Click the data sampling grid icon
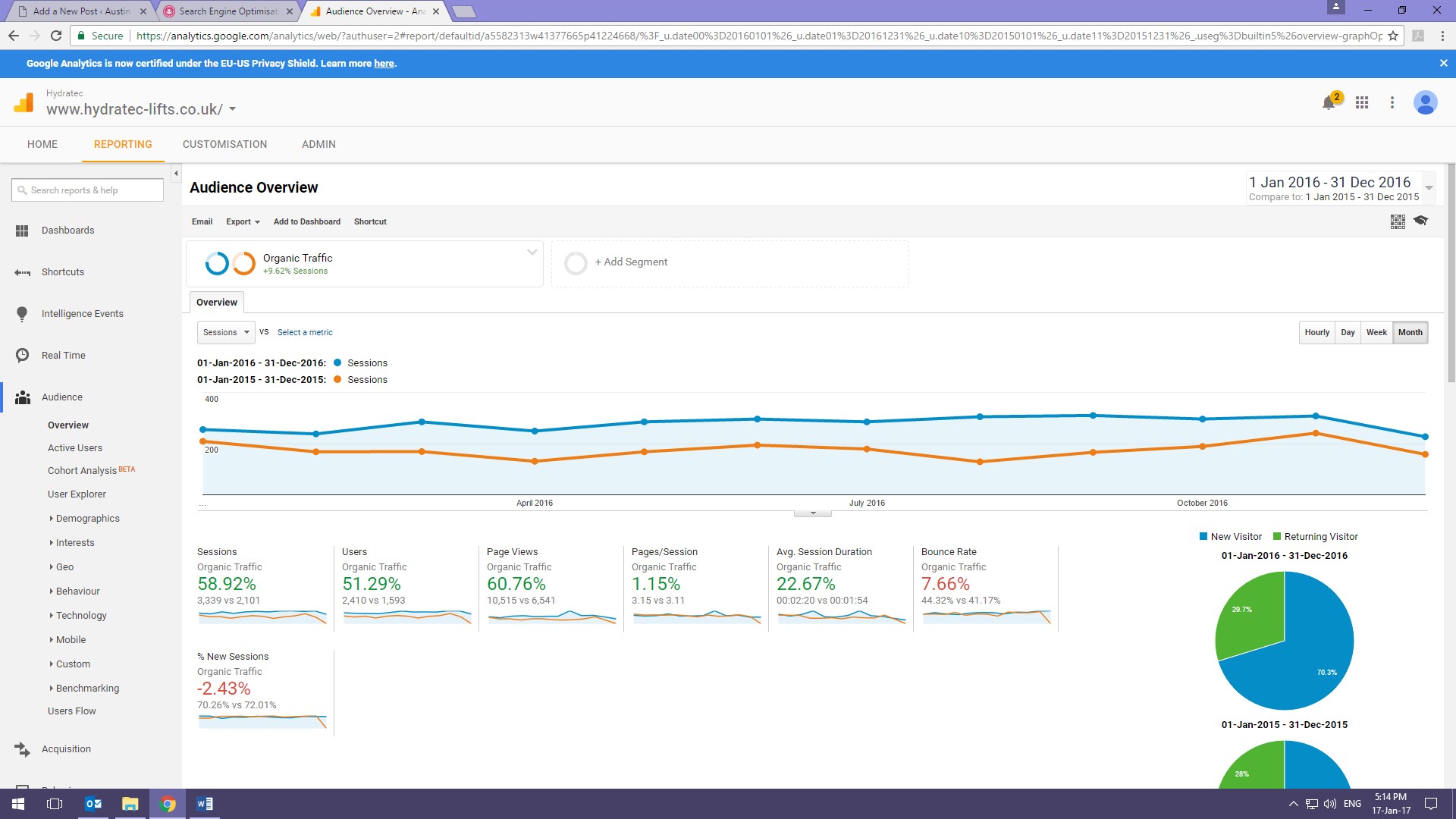Viewport: 1456px width, 819px height. coord(1398,221)
